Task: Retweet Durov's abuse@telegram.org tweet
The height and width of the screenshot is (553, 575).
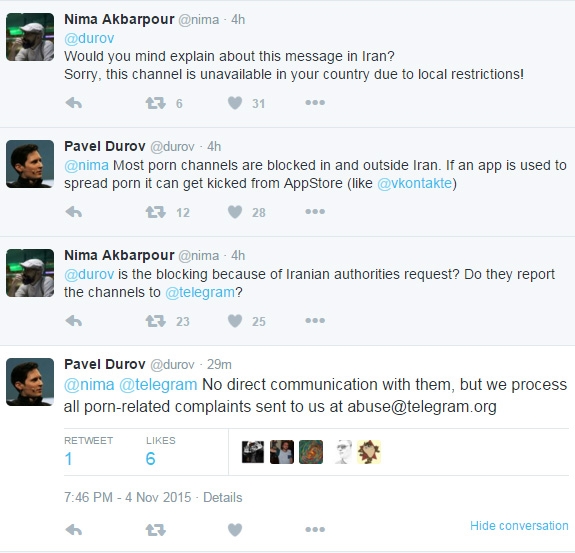Action: coord(155,530)
